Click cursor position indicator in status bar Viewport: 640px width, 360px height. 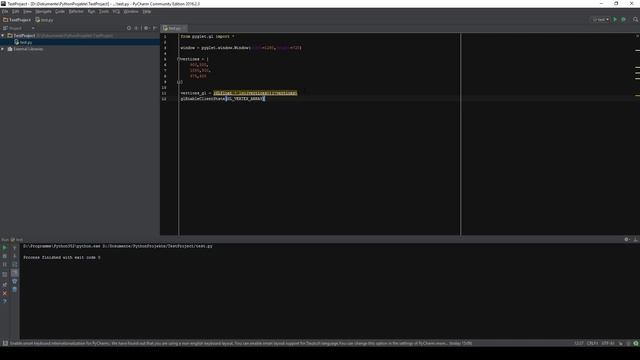click(x=579, y=343)
